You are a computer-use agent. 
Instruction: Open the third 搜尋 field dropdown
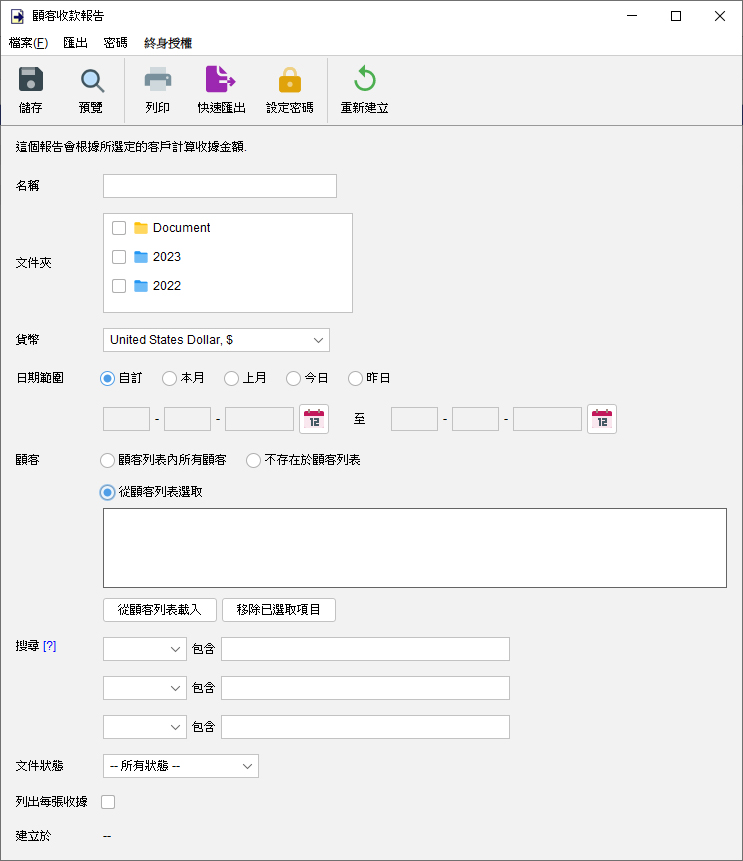coord(145,727)
